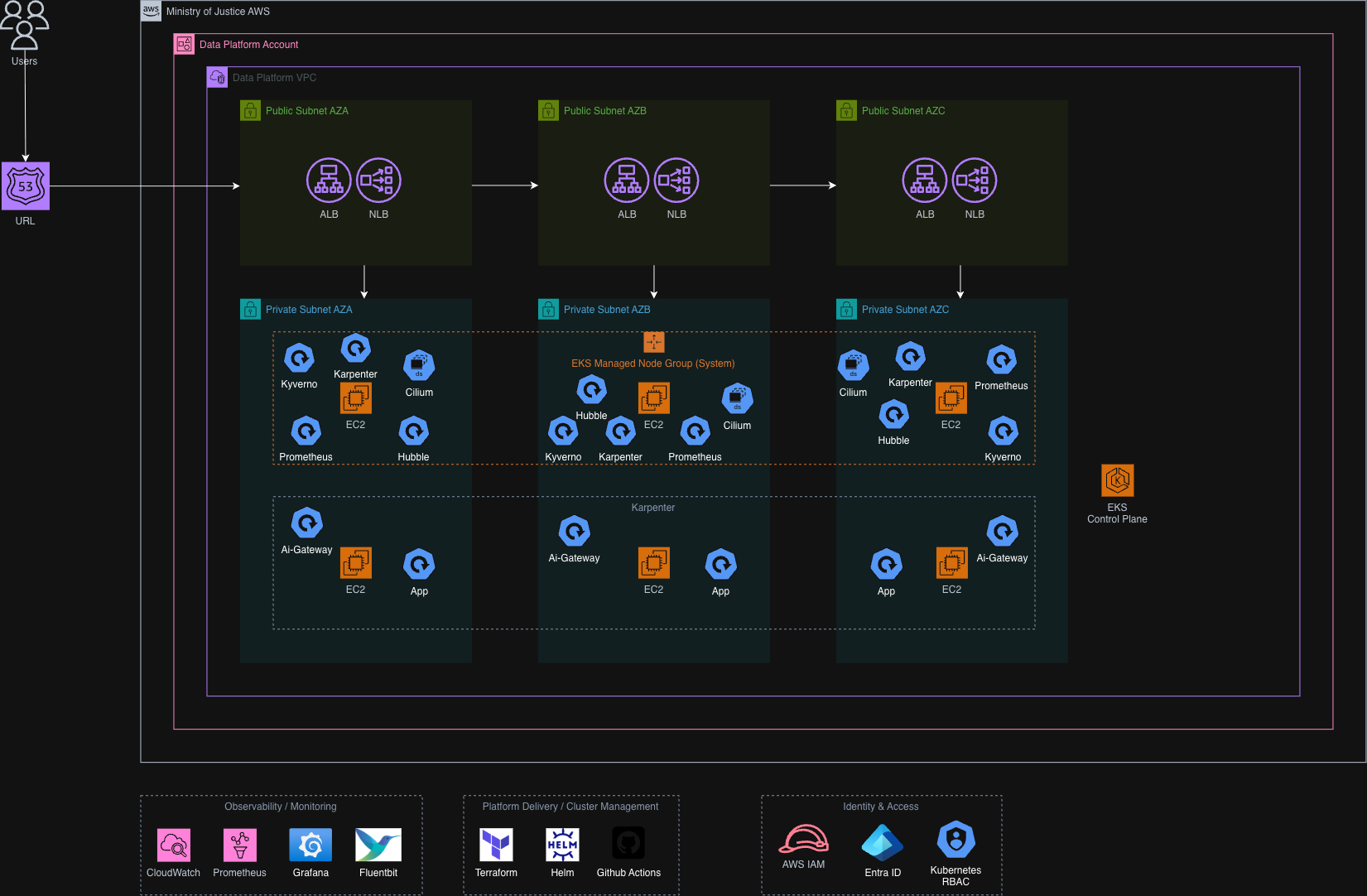Click the Identity & Access heading
This screenshot has height=896, width=1367.
click(x=881, y=807)
